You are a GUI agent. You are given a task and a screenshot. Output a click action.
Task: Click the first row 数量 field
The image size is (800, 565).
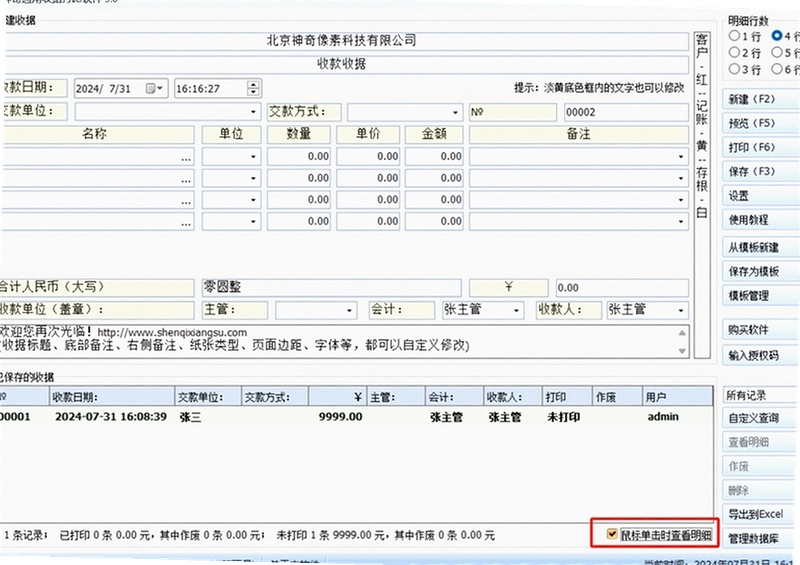(298, 157)
